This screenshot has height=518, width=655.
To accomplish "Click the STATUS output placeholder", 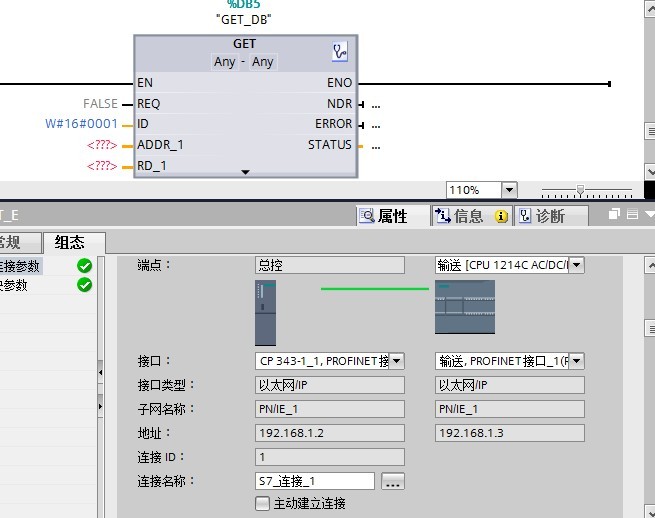I will pyautogui.click(x=376, y=146).
